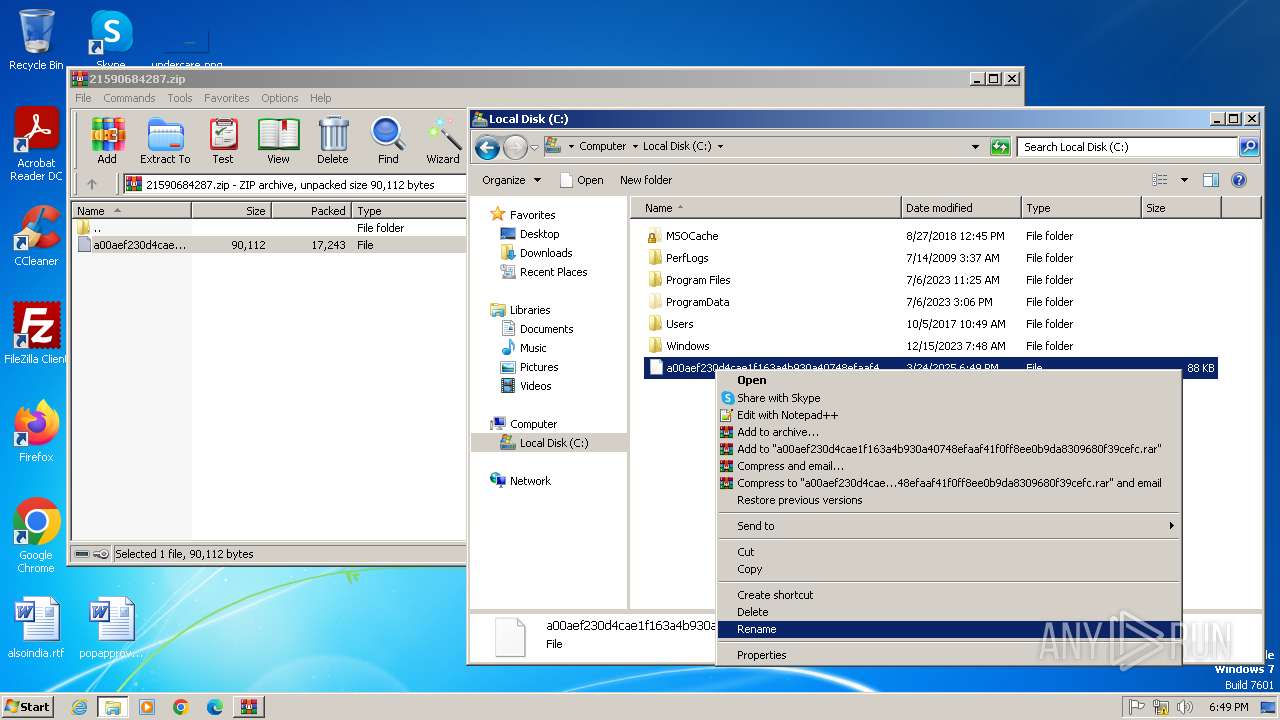Screen dimensions: 1280x720
Task: Click the Extract To icon in WinRAR
Action: pyautogui.click(x=165, y=140)
